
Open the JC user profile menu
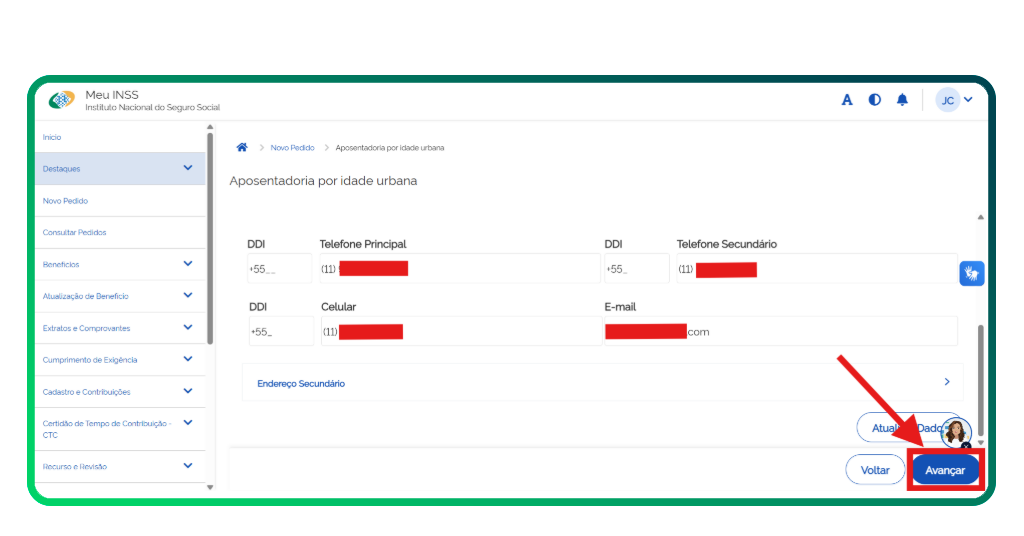pos(955,100)
